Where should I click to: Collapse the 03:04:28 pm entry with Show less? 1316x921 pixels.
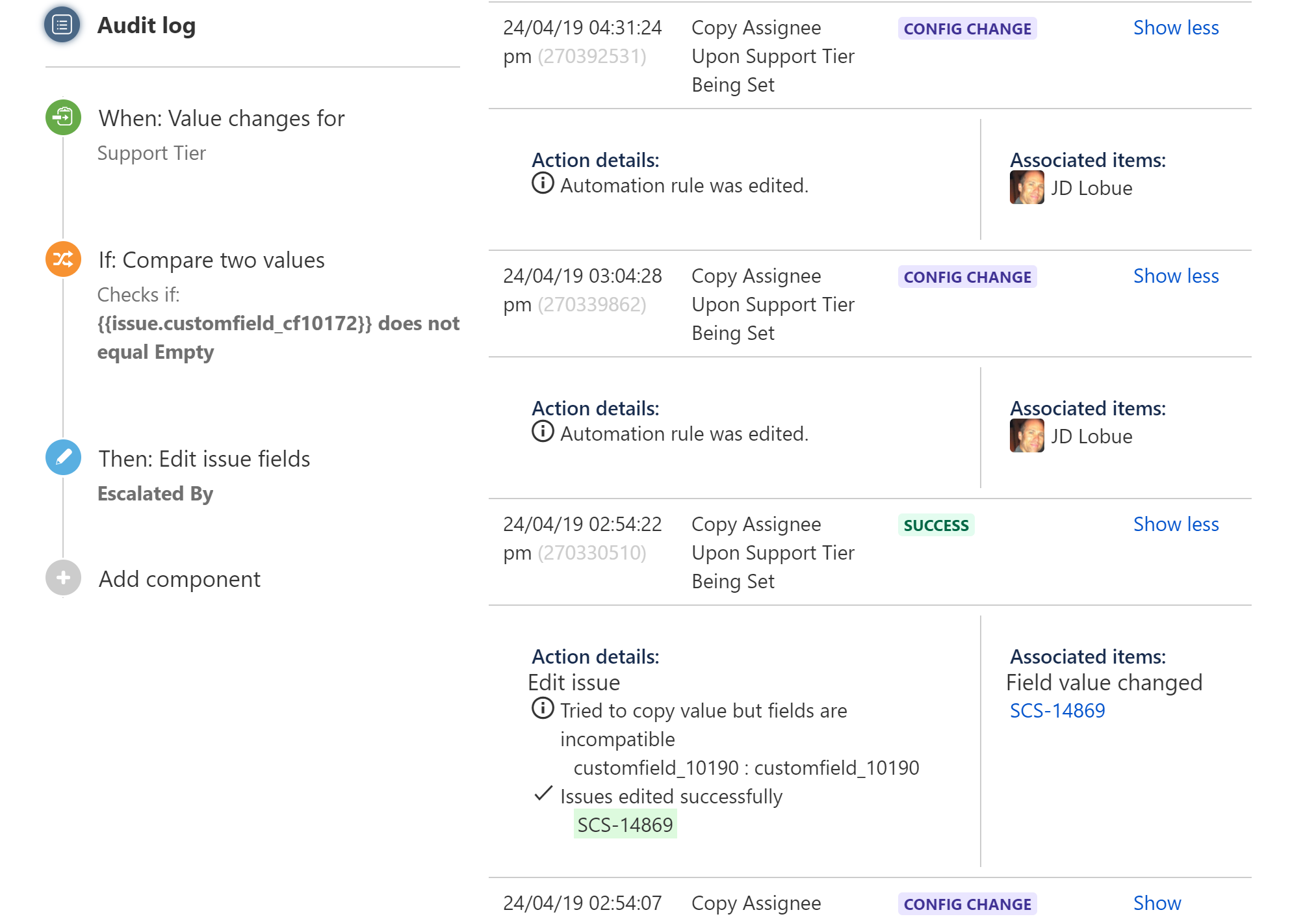click(x=1176, y=276)
